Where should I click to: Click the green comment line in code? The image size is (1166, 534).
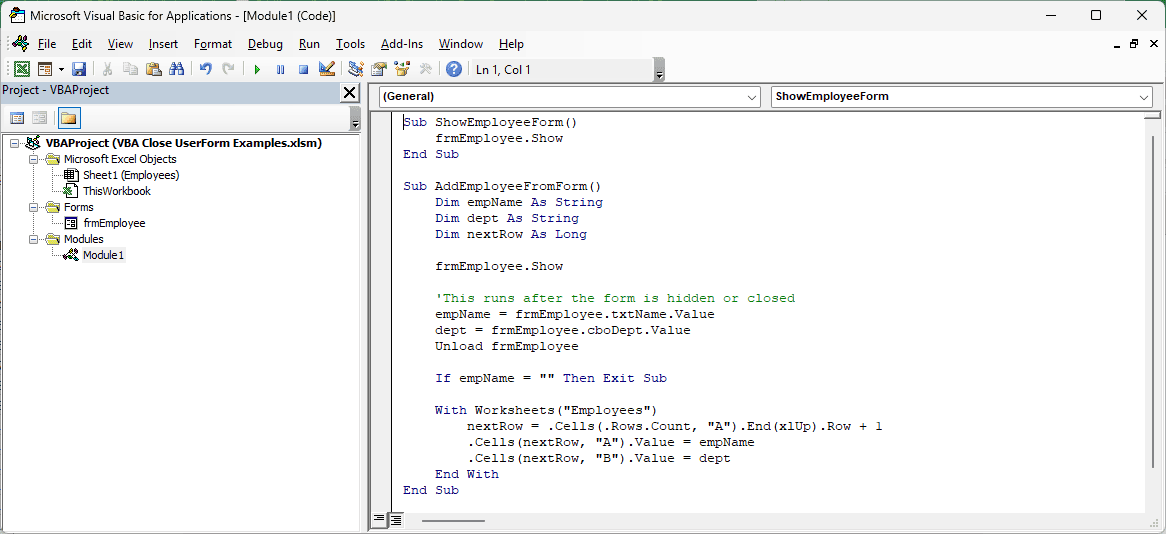(x=616, y=298)
